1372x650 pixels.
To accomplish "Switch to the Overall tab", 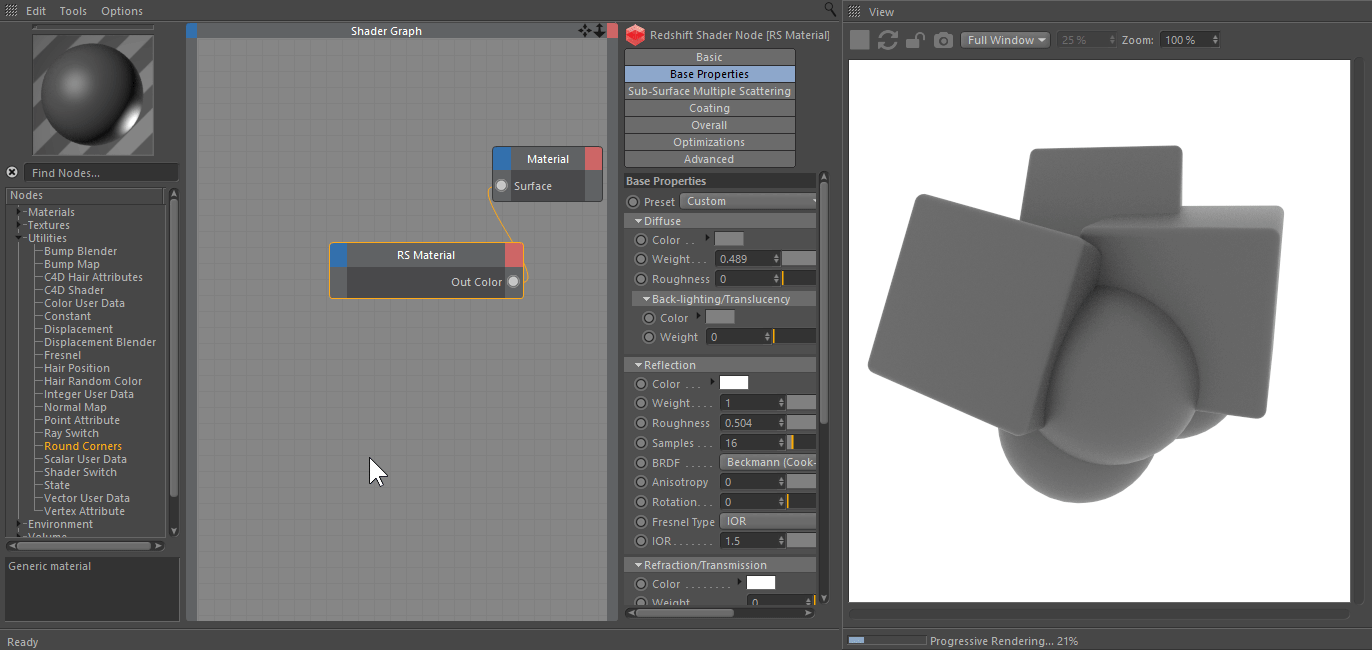I will [709, 125].
